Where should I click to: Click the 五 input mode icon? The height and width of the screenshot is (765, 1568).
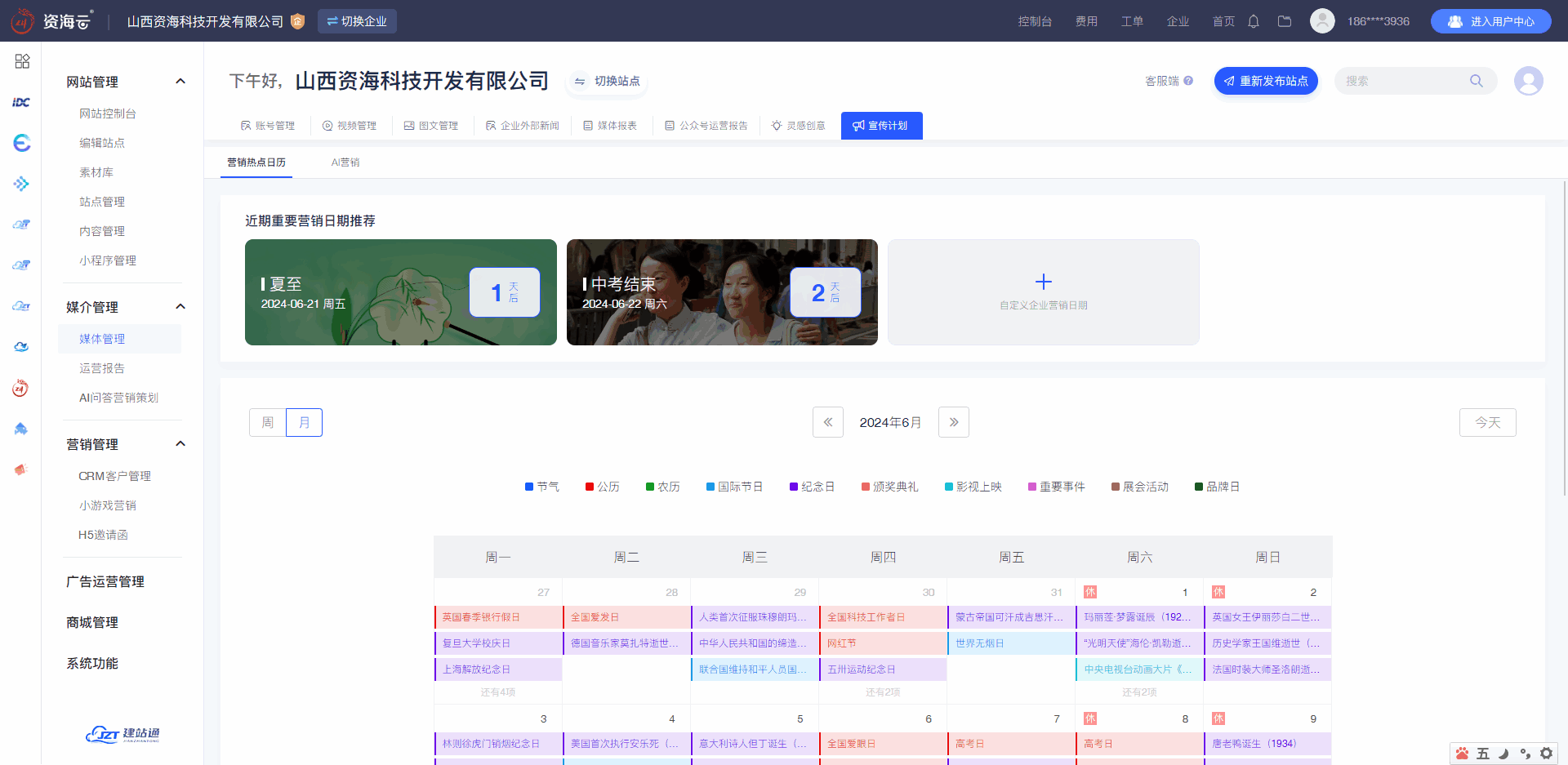[1483, 754]
